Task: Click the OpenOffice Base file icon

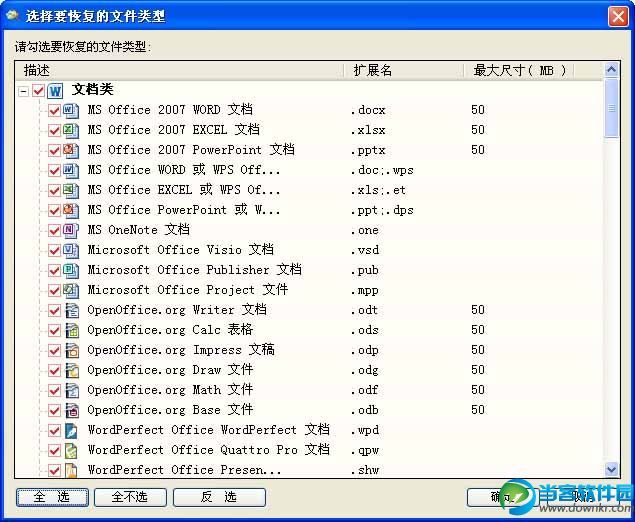Action: tap(72, 410)
